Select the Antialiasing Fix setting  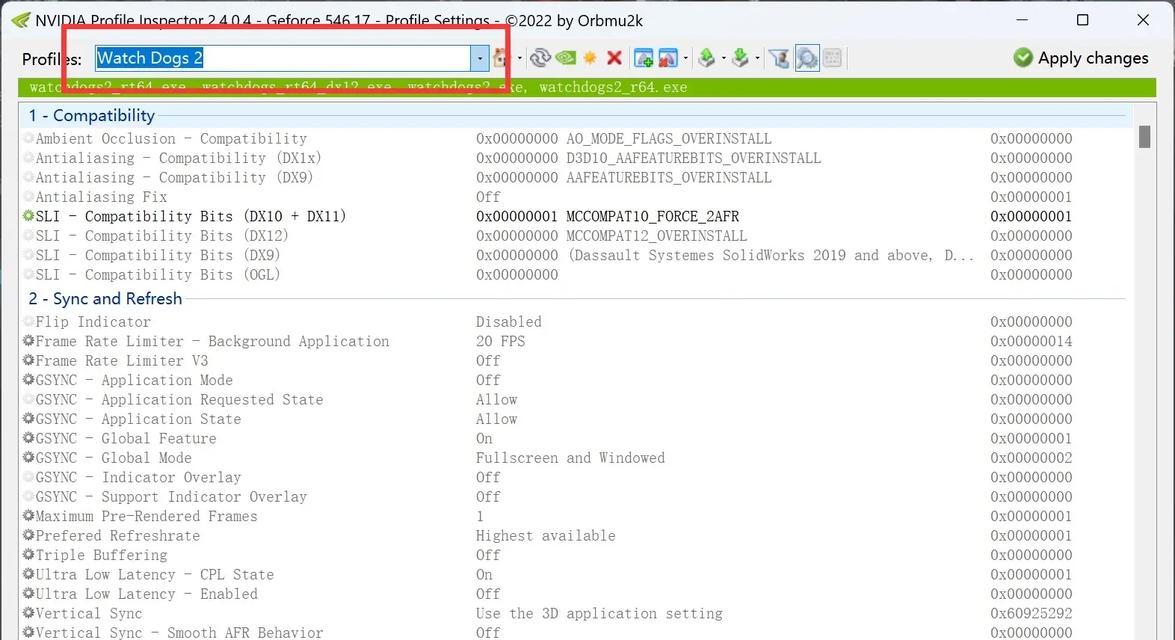tap(101, 197)
